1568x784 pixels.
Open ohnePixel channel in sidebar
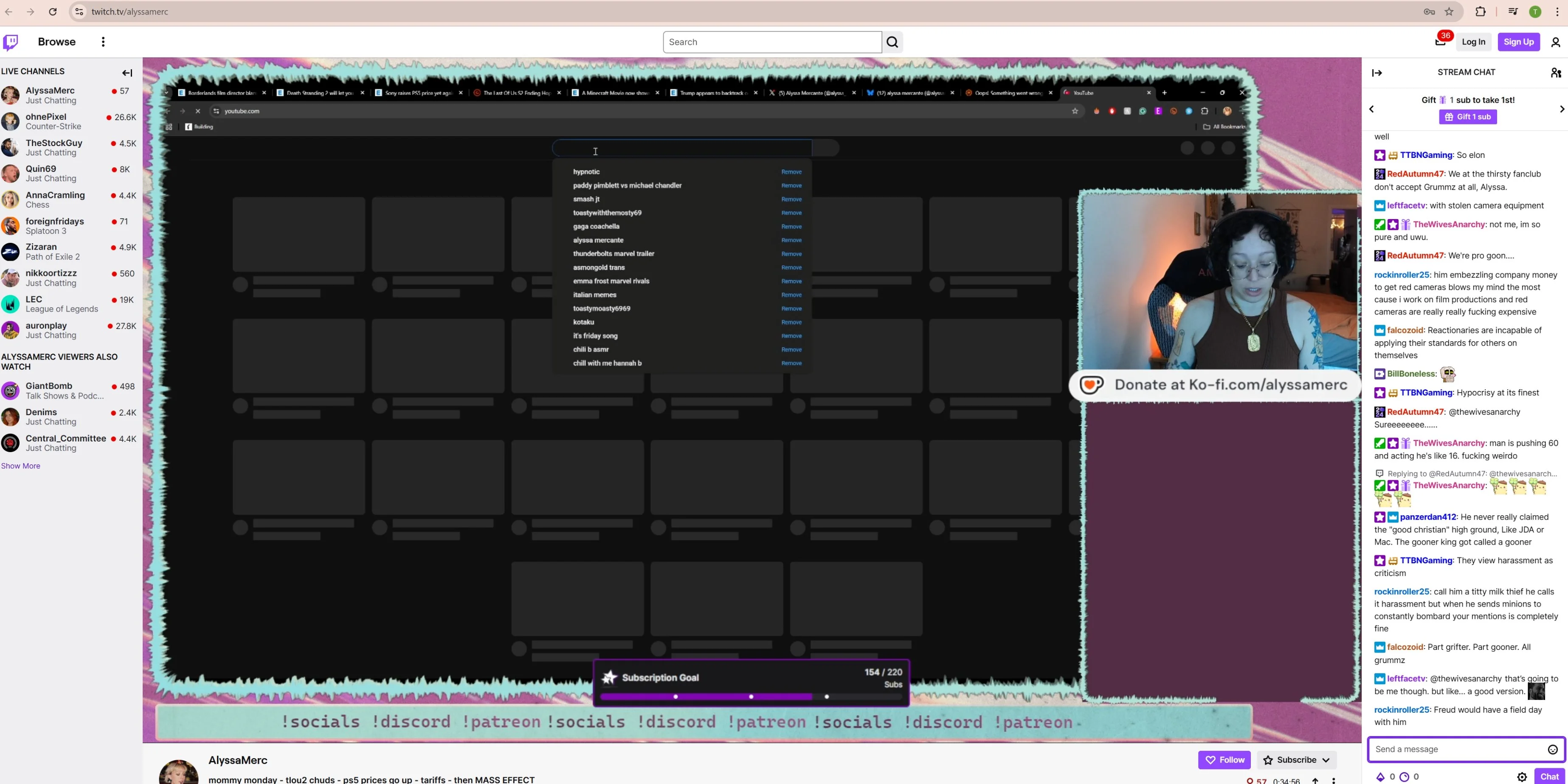(70, 122)
